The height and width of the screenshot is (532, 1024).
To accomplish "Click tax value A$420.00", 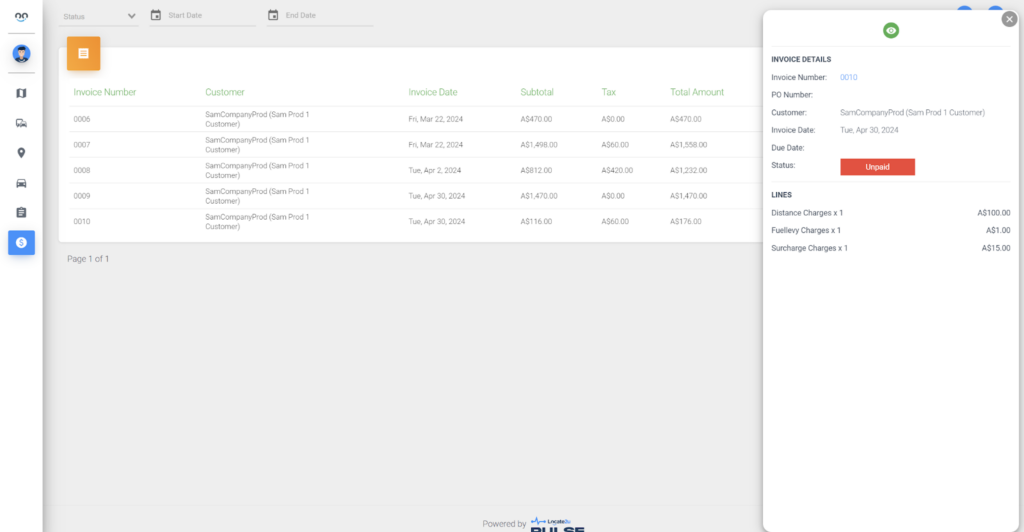I will point(617,170).
